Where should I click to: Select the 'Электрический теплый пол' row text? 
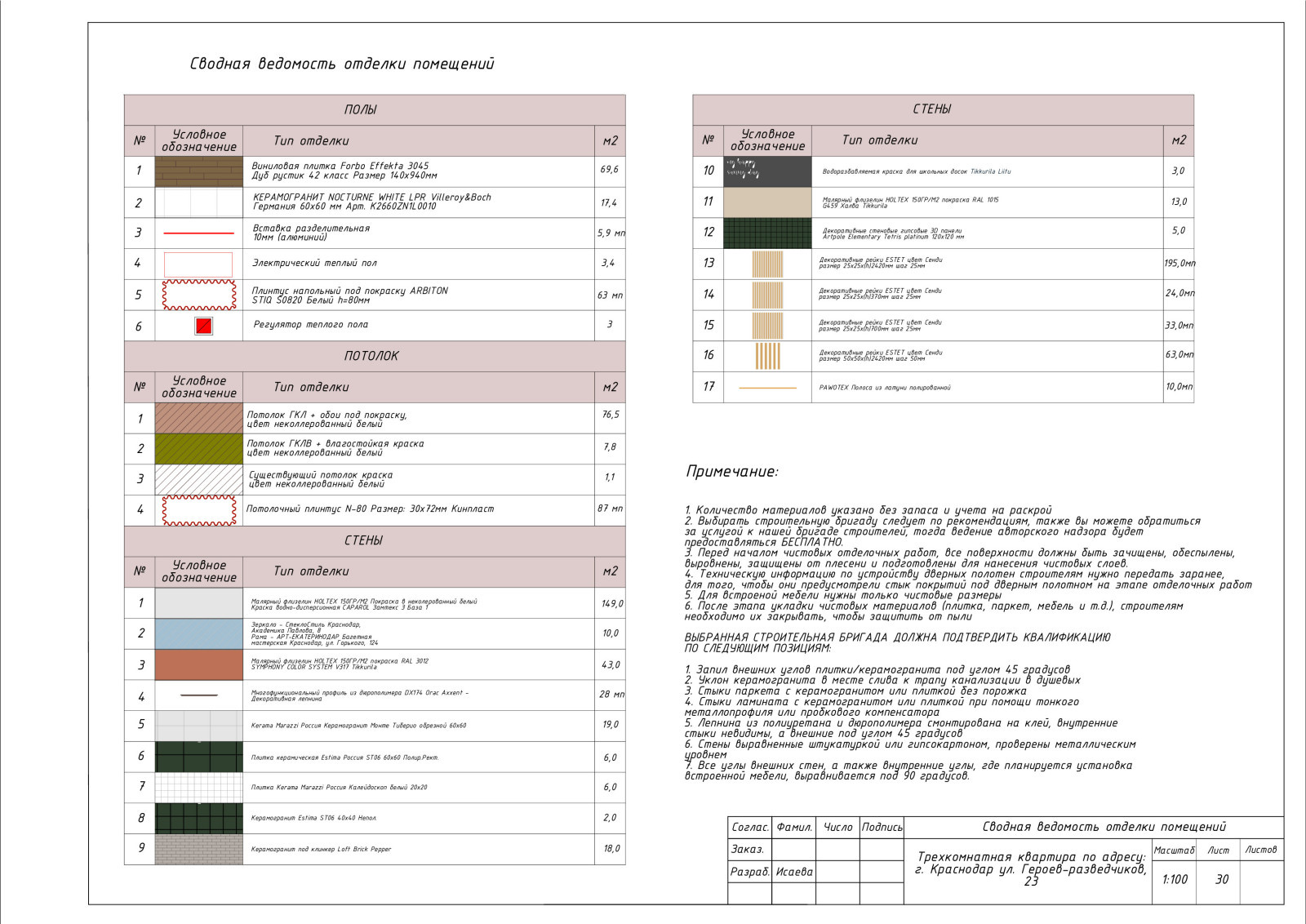(314, 264)
